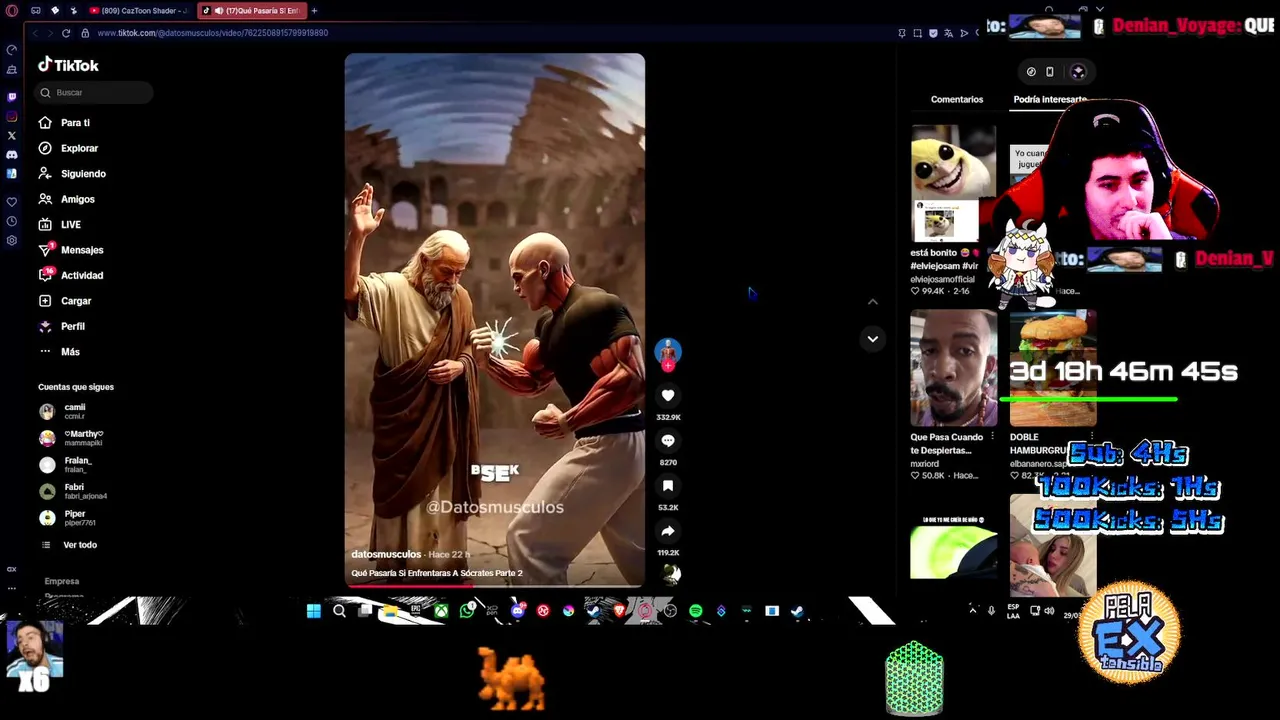Open the Cargar upload page
Screen dimensions: 1280x720
coord(66,301)
